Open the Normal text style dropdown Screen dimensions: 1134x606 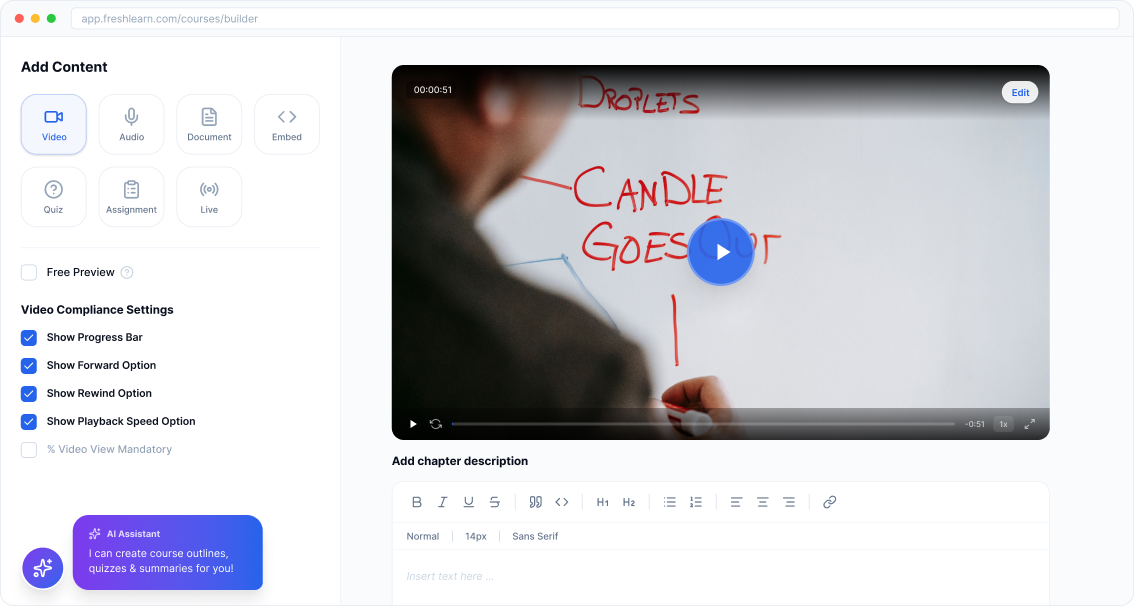(422, 537)
